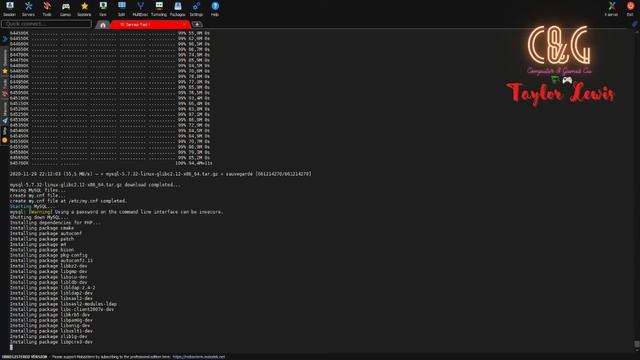This screenshot has height=360, width=640.
Task: Select the red terminal session tab
Action: [x=149, y=24]
